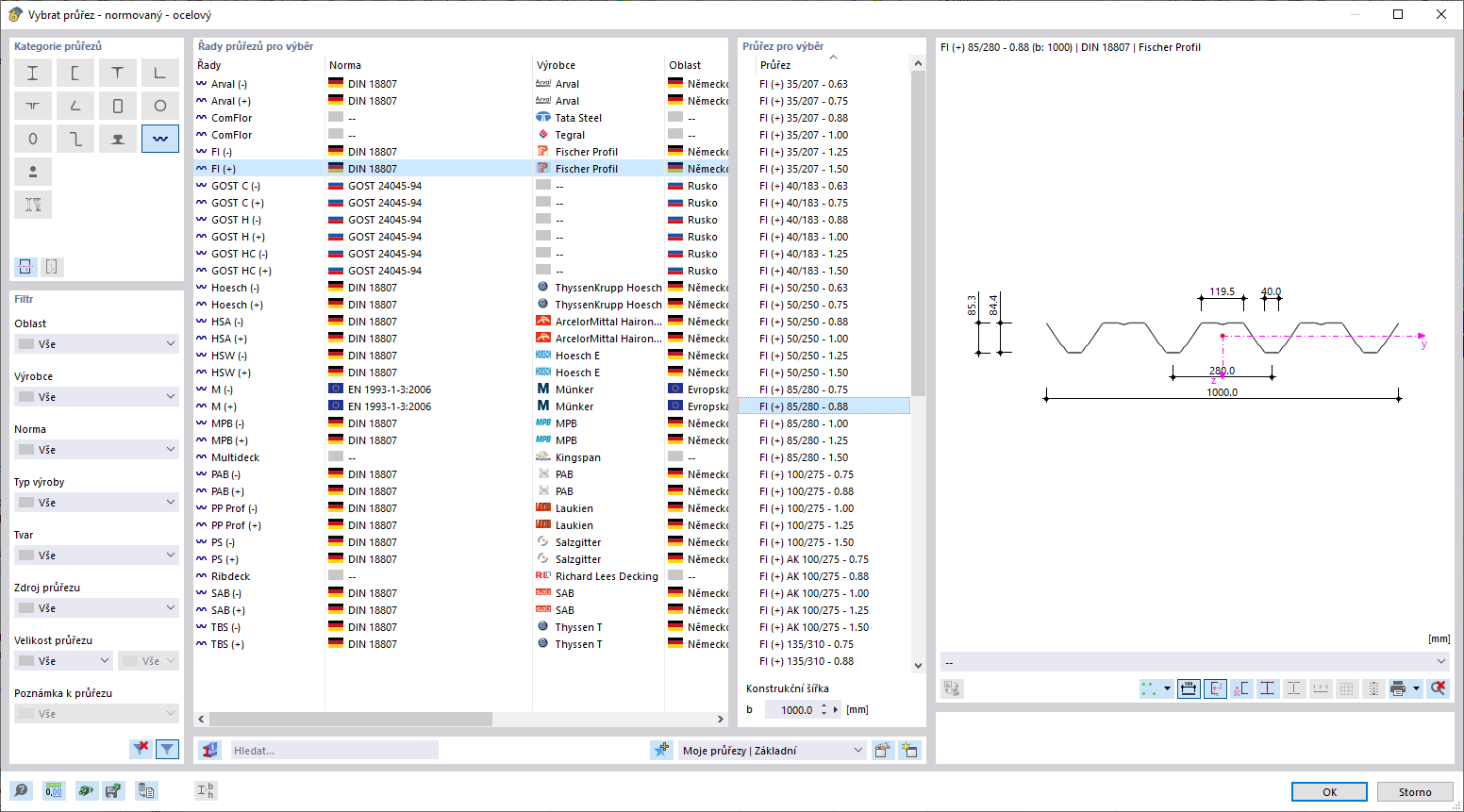Sort by the Oblast column header
The image size is (1464, 812).
(696, 65)
